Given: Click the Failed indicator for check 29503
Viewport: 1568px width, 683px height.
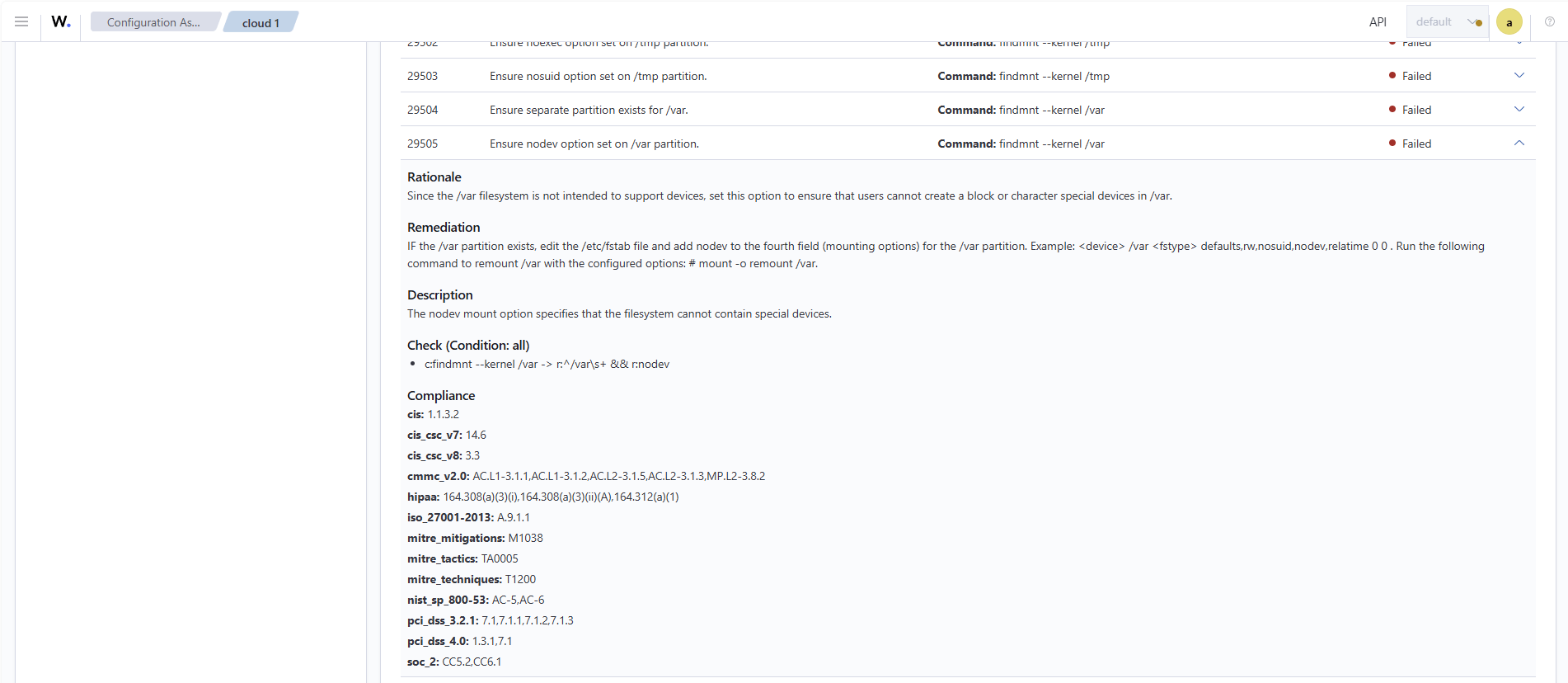Looking at the screenshot, I should pyautogui.click(x=1411, y=76).
